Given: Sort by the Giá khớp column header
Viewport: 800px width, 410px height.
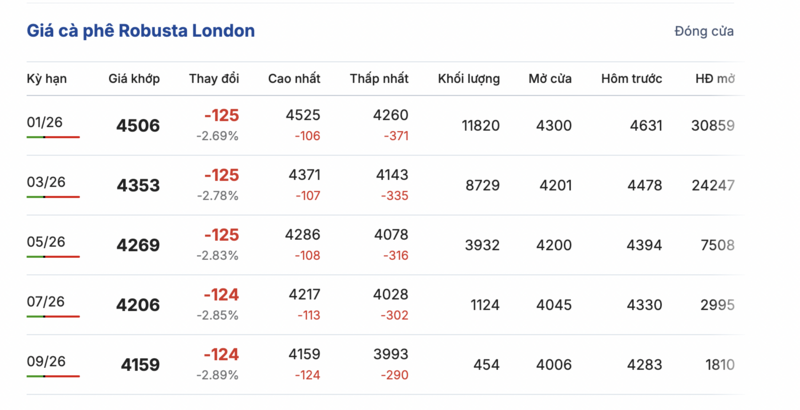Looking at the screenshot, I should (134, 79).
